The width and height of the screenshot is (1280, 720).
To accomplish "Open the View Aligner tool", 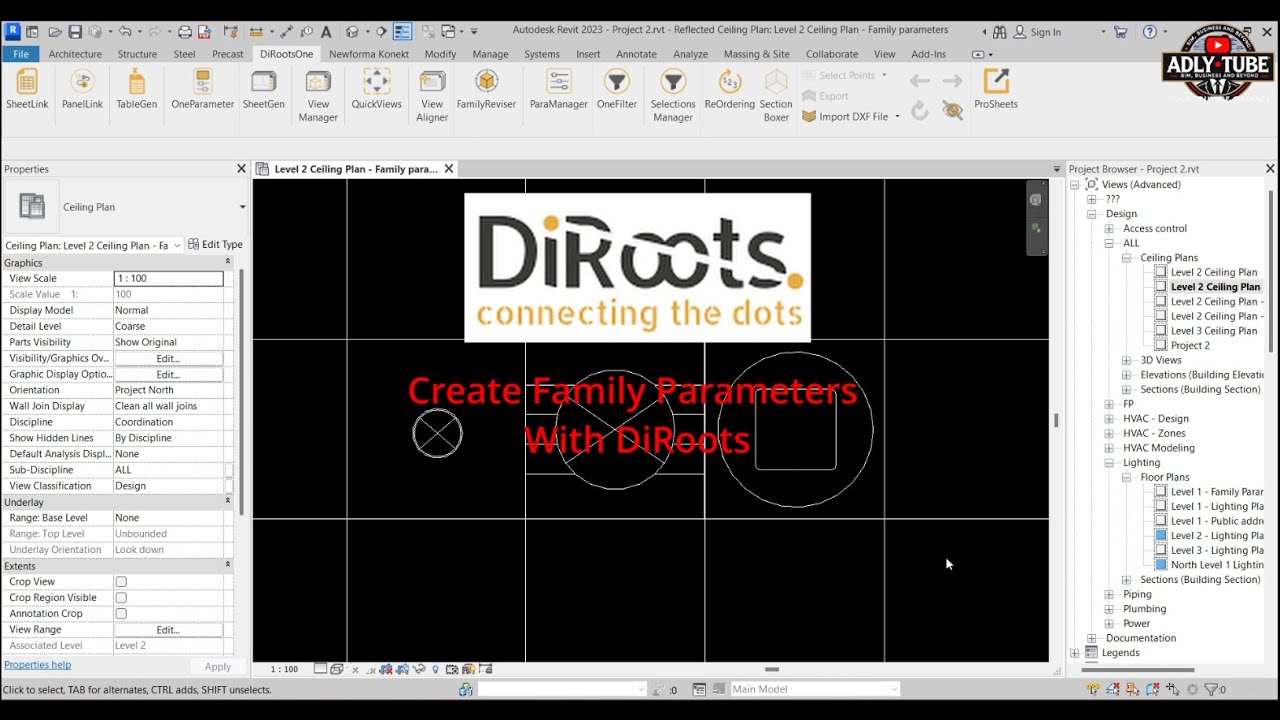I will pos(432,95).
